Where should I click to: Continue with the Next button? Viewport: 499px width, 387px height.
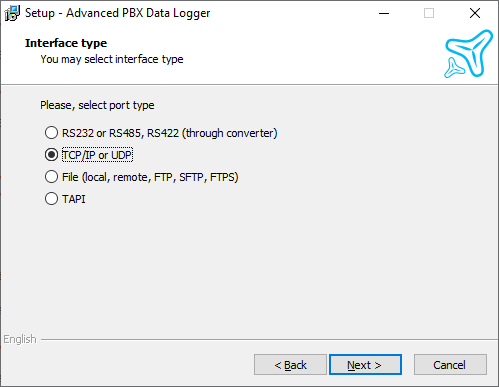point(365,365)
